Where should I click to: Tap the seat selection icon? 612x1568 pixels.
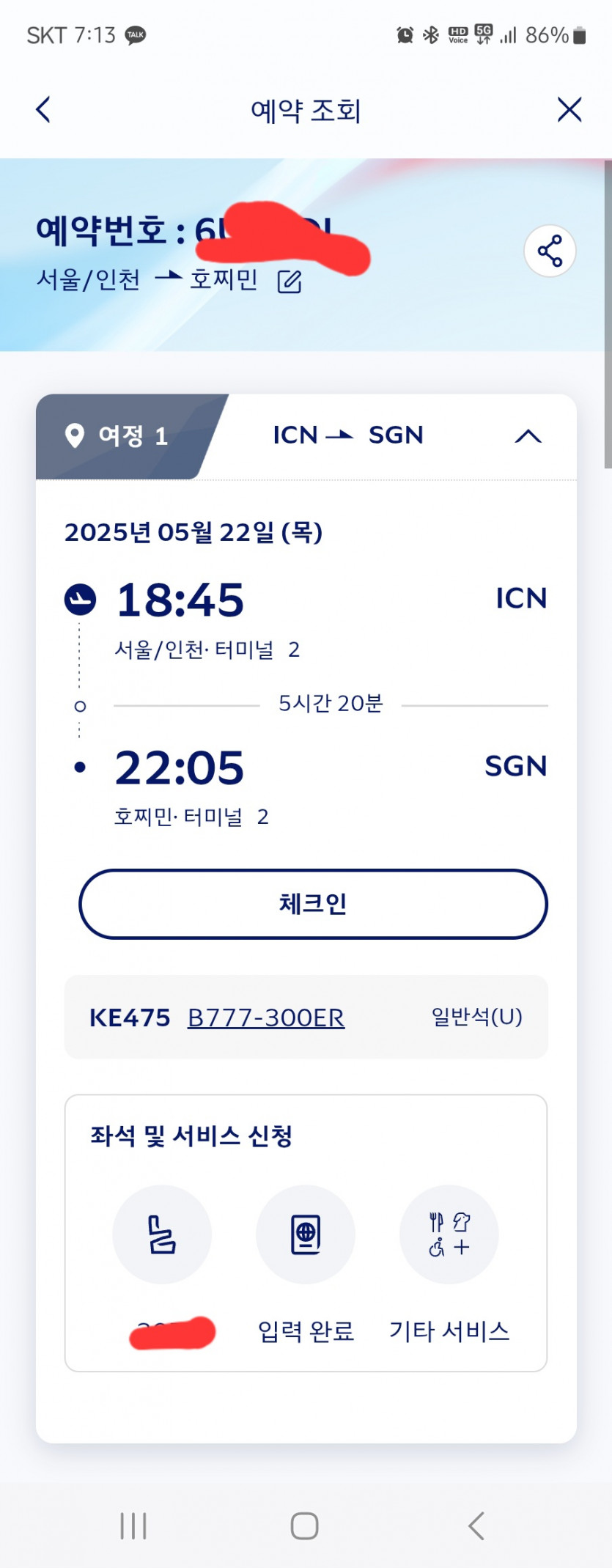click(x=162, y=1234)
